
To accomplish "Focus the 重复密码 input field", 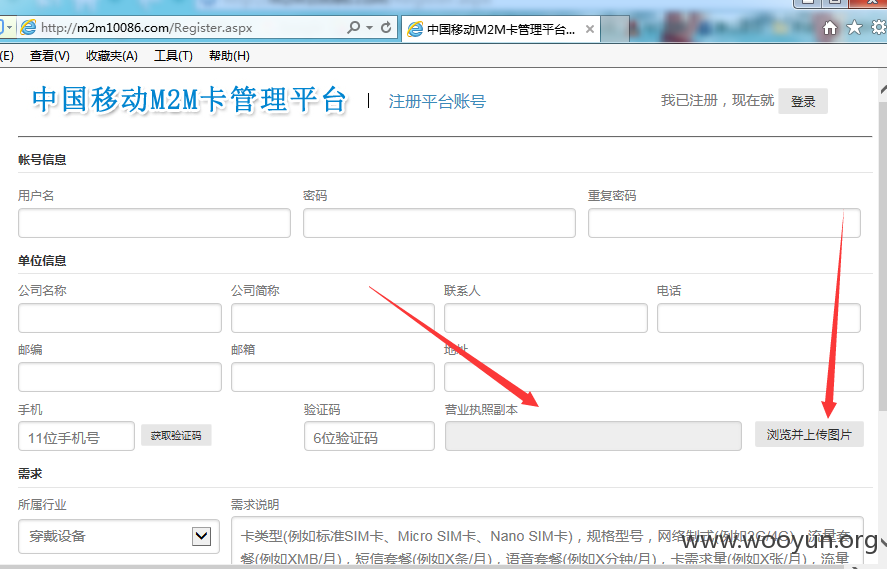I will point(724,223).
